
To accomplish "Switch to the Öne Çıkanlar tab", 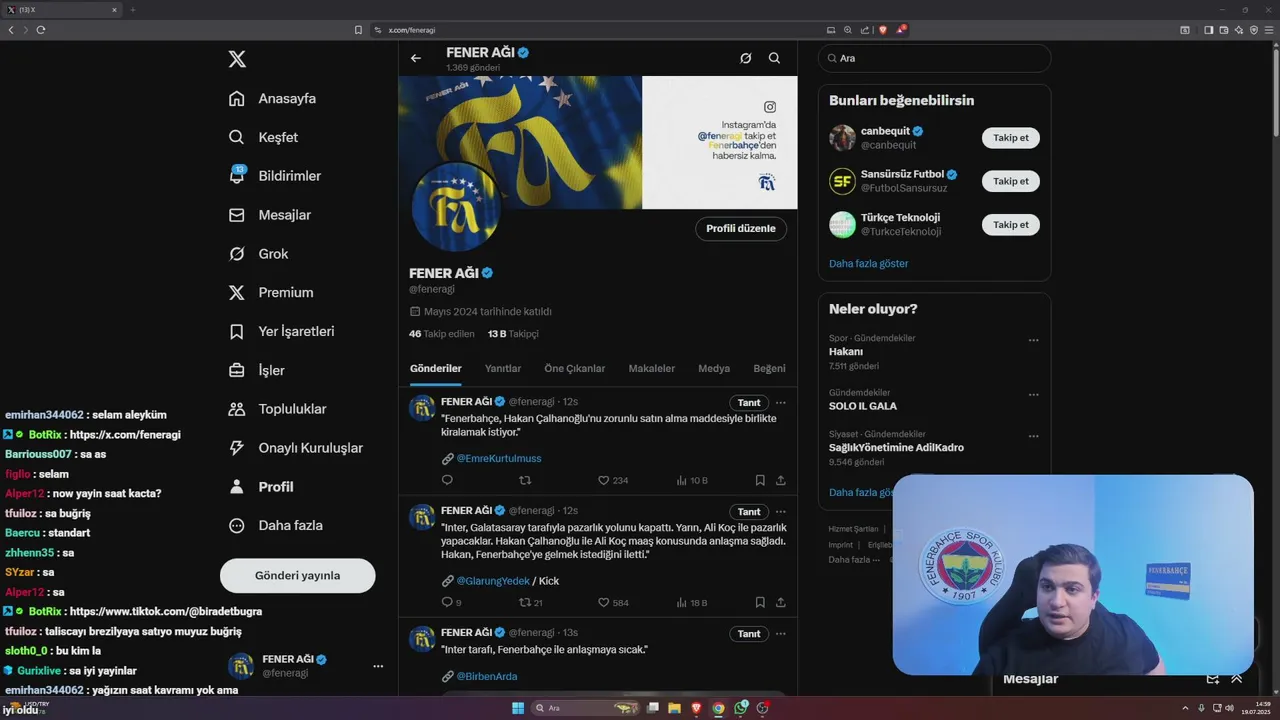I will (574, 368).
